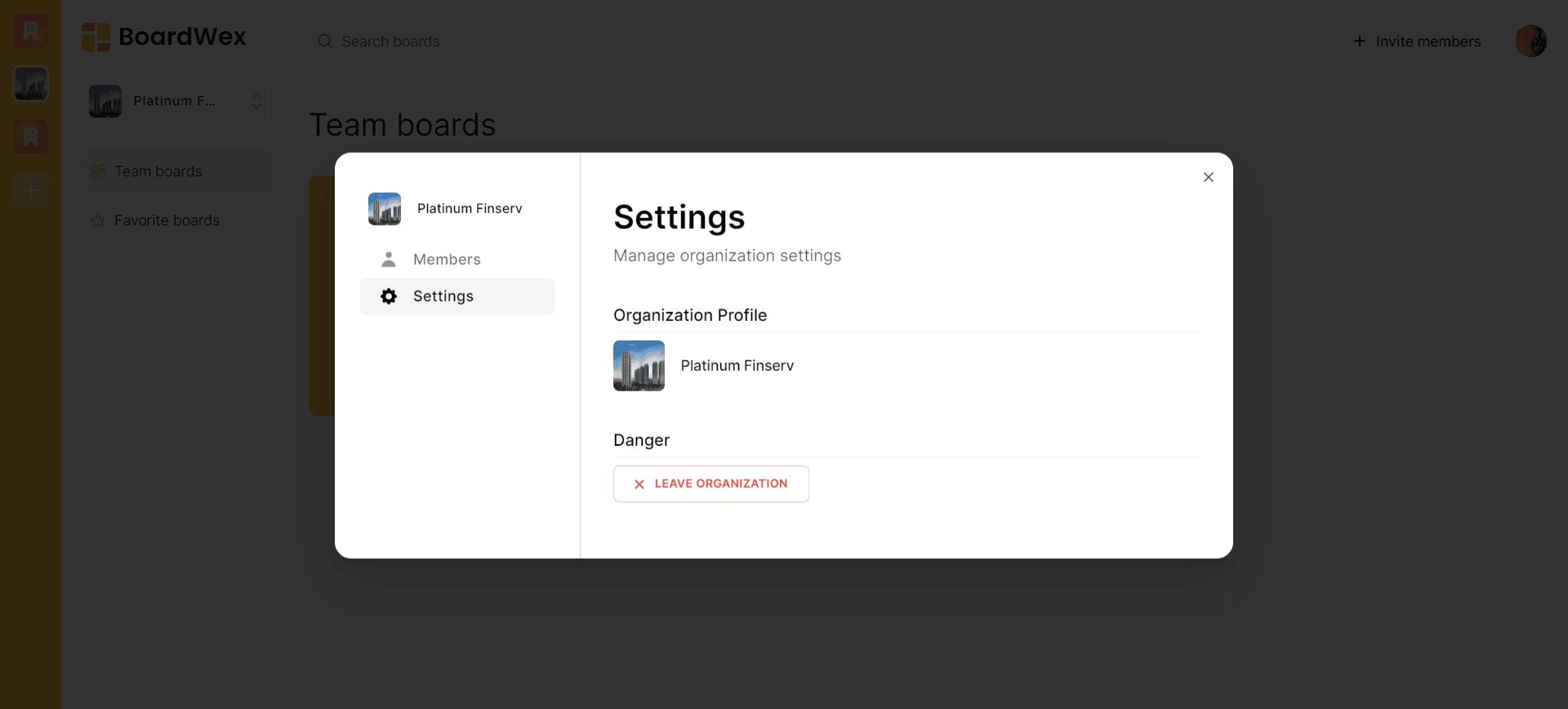Click the Invite members button

[x=1416, y=42]
